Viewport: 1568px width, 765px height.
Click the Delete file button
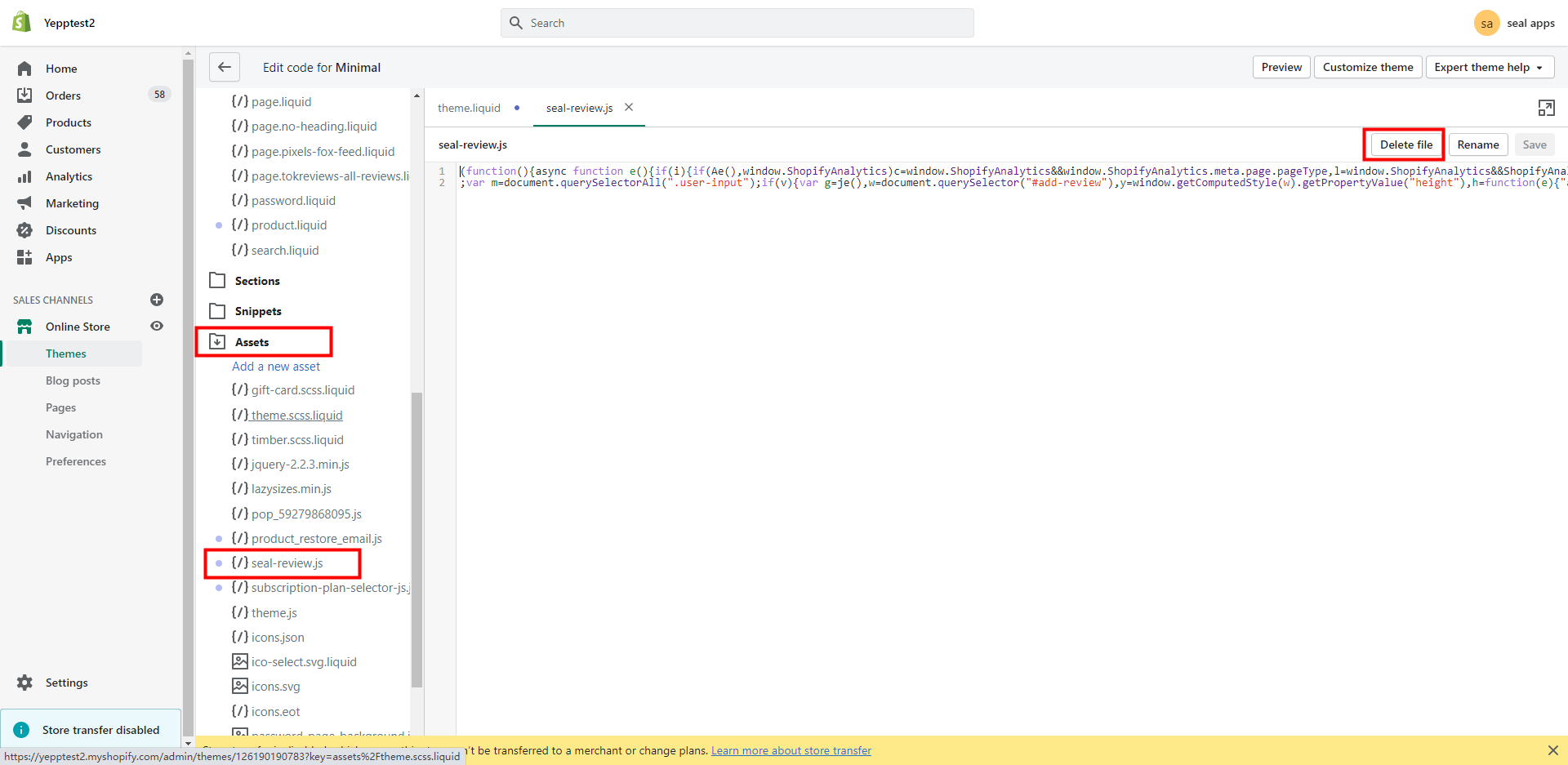point(1405,145)
